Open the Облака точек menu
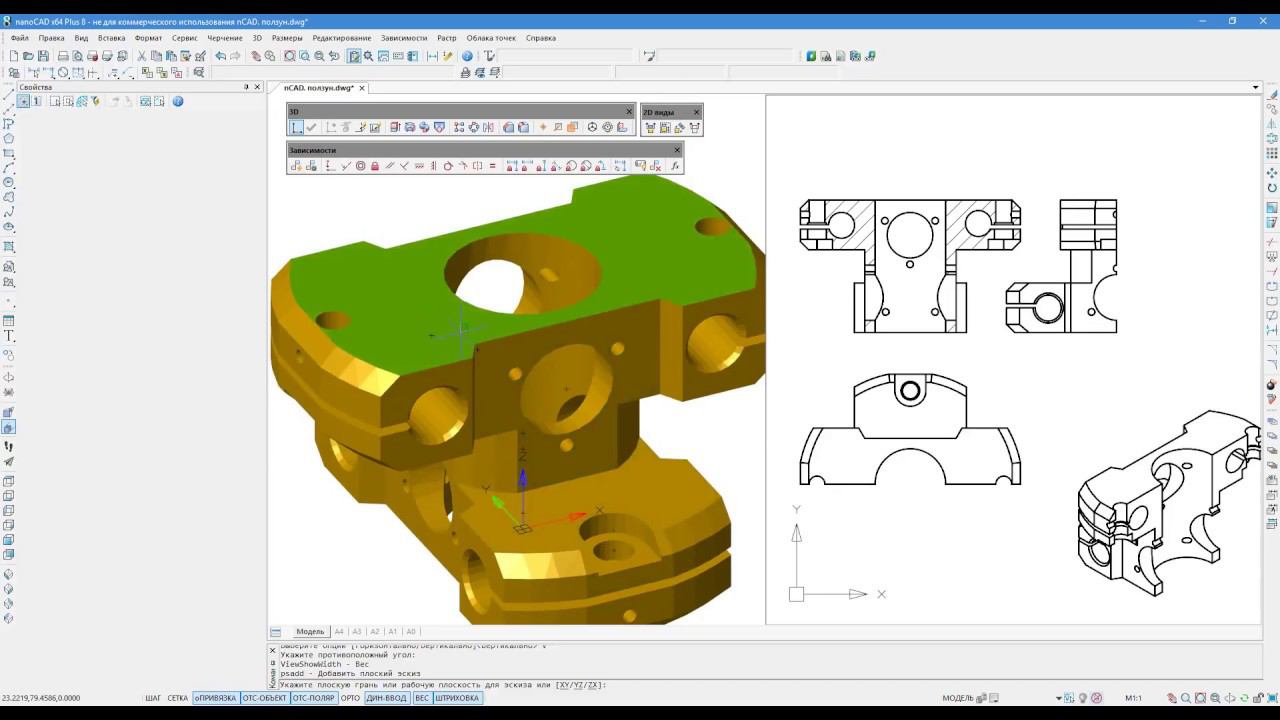1280x720 pixels. pos(491,38)
